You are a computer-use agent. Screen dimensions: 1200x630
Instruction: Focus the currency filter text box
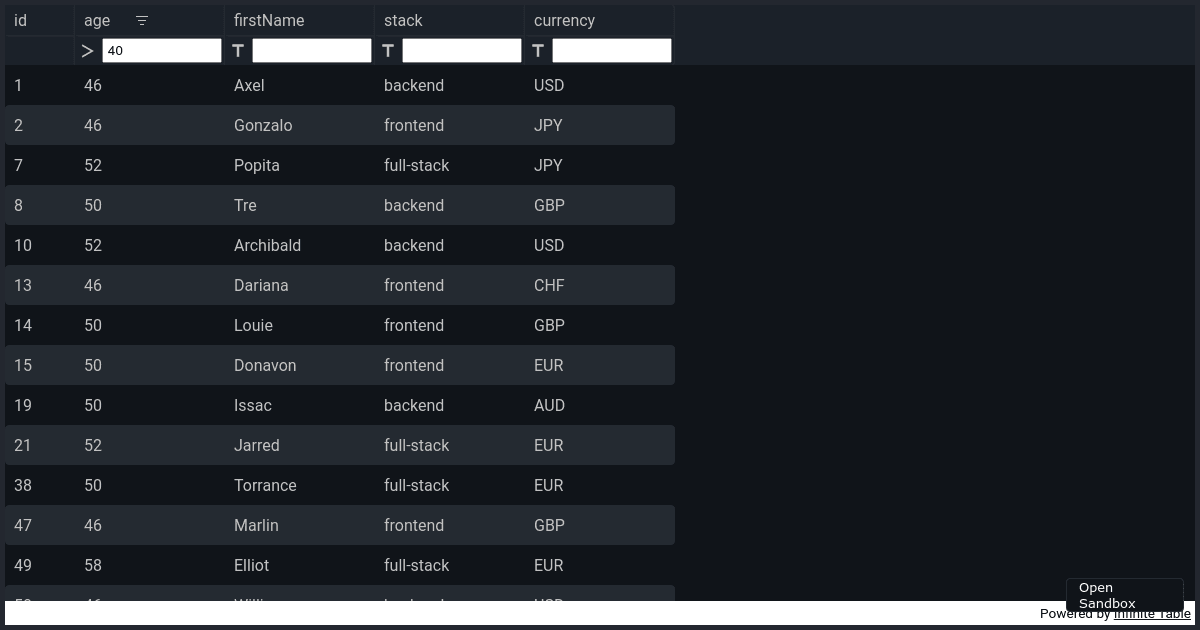[612, 50]
